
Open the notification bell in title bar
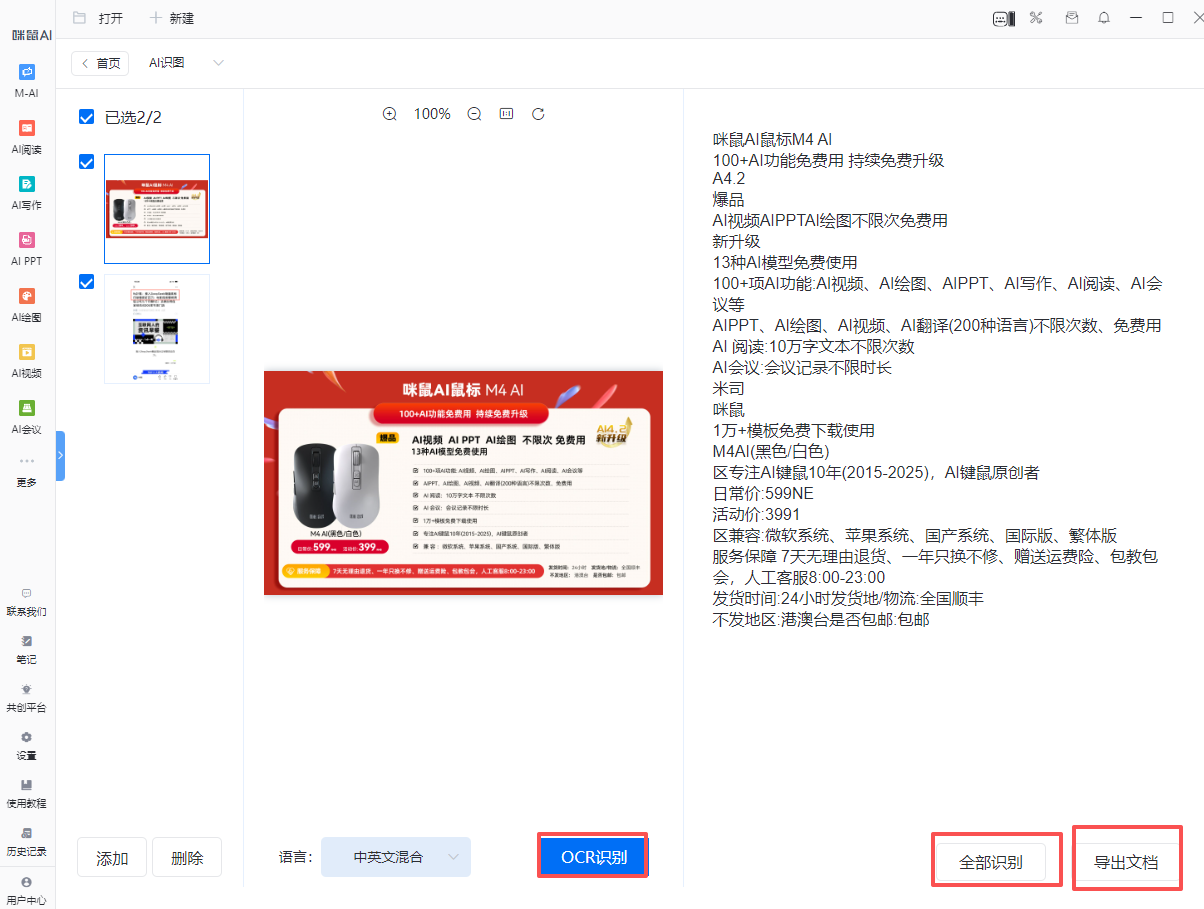coord(1104,18)
